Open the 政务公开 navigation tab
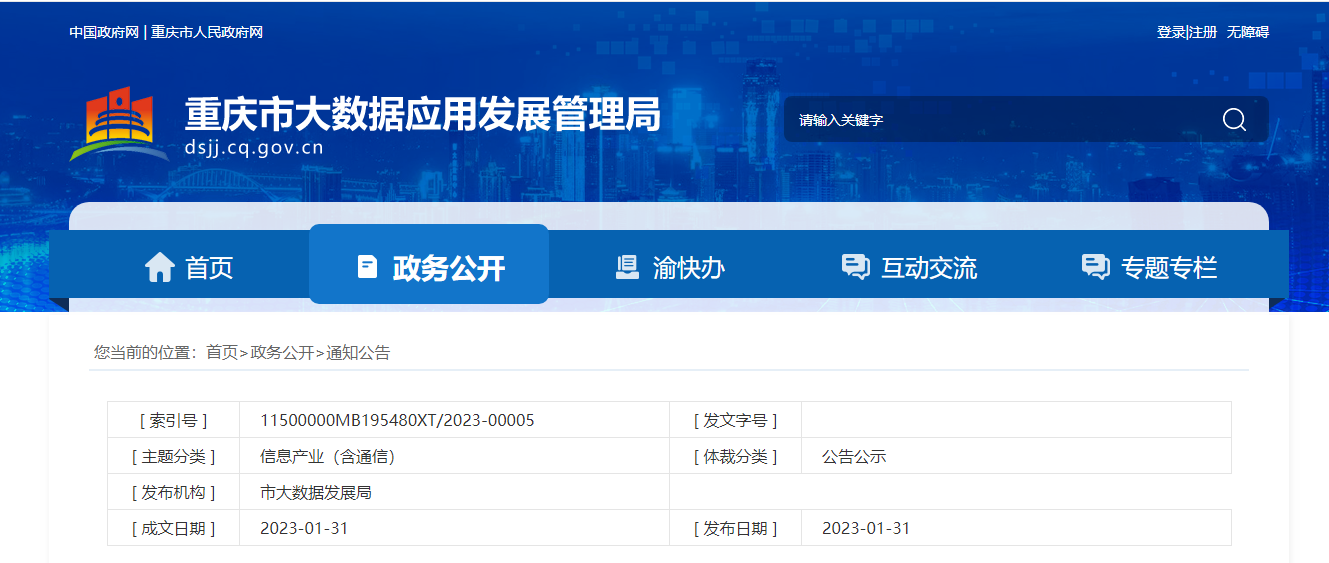Image resolution: width=1329 pixels, height=563 pixels. (429, 264)
